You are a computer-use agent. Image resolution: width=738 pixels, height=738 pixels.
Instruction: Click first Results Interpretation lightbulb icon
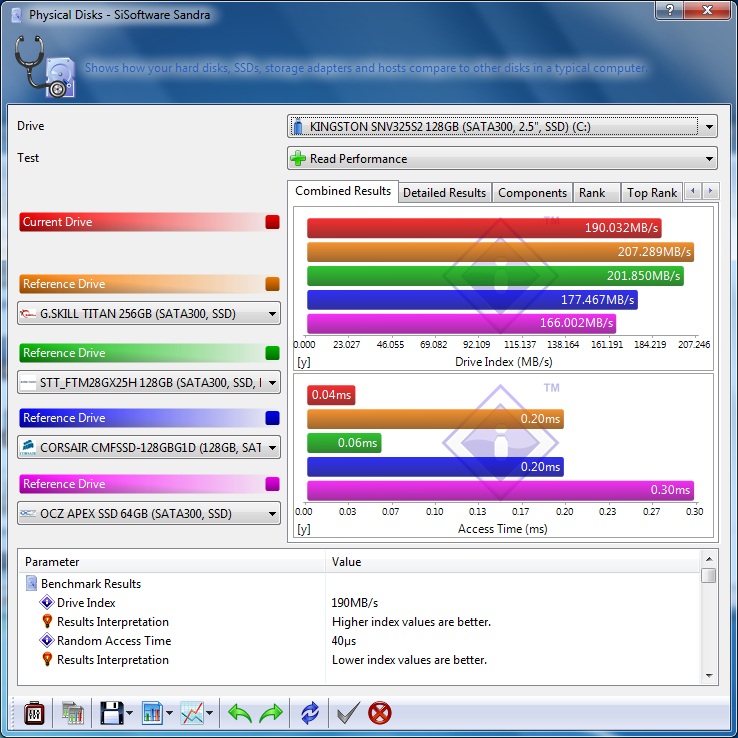tap(47, 622)
